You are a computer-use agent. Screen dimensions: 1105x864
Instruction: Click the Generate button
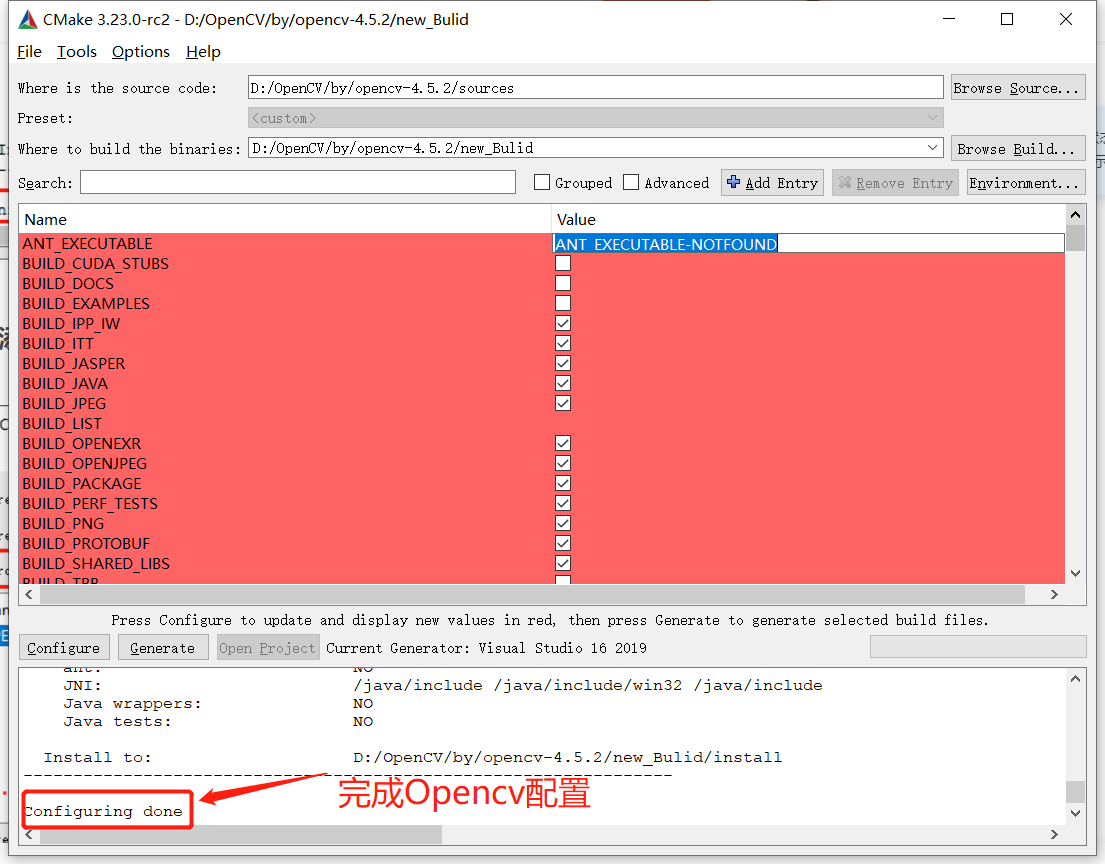[163, 648]
